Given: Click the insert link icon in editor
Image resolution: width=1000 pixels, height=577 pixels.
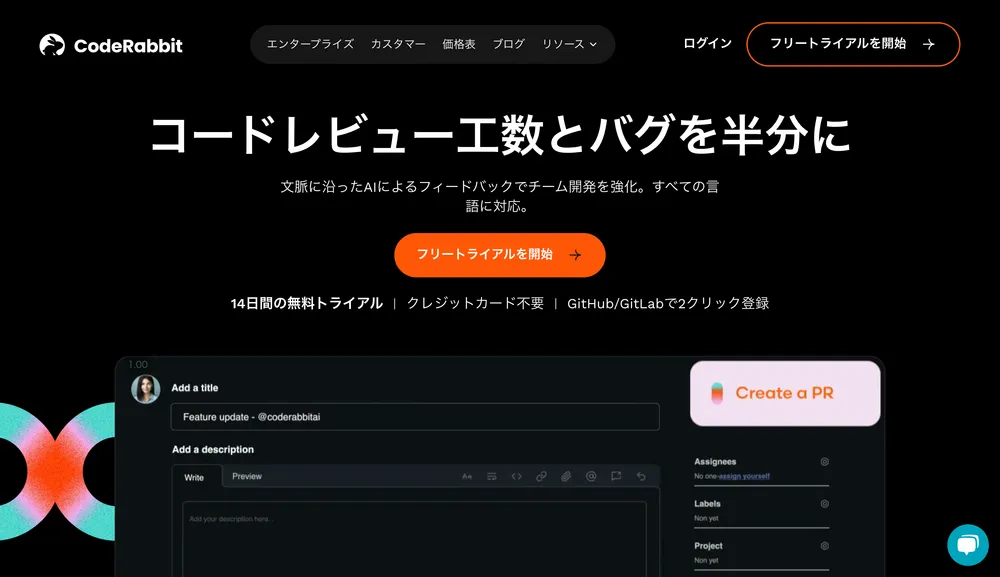Looking at the screenshot, I should pos(541,477).
